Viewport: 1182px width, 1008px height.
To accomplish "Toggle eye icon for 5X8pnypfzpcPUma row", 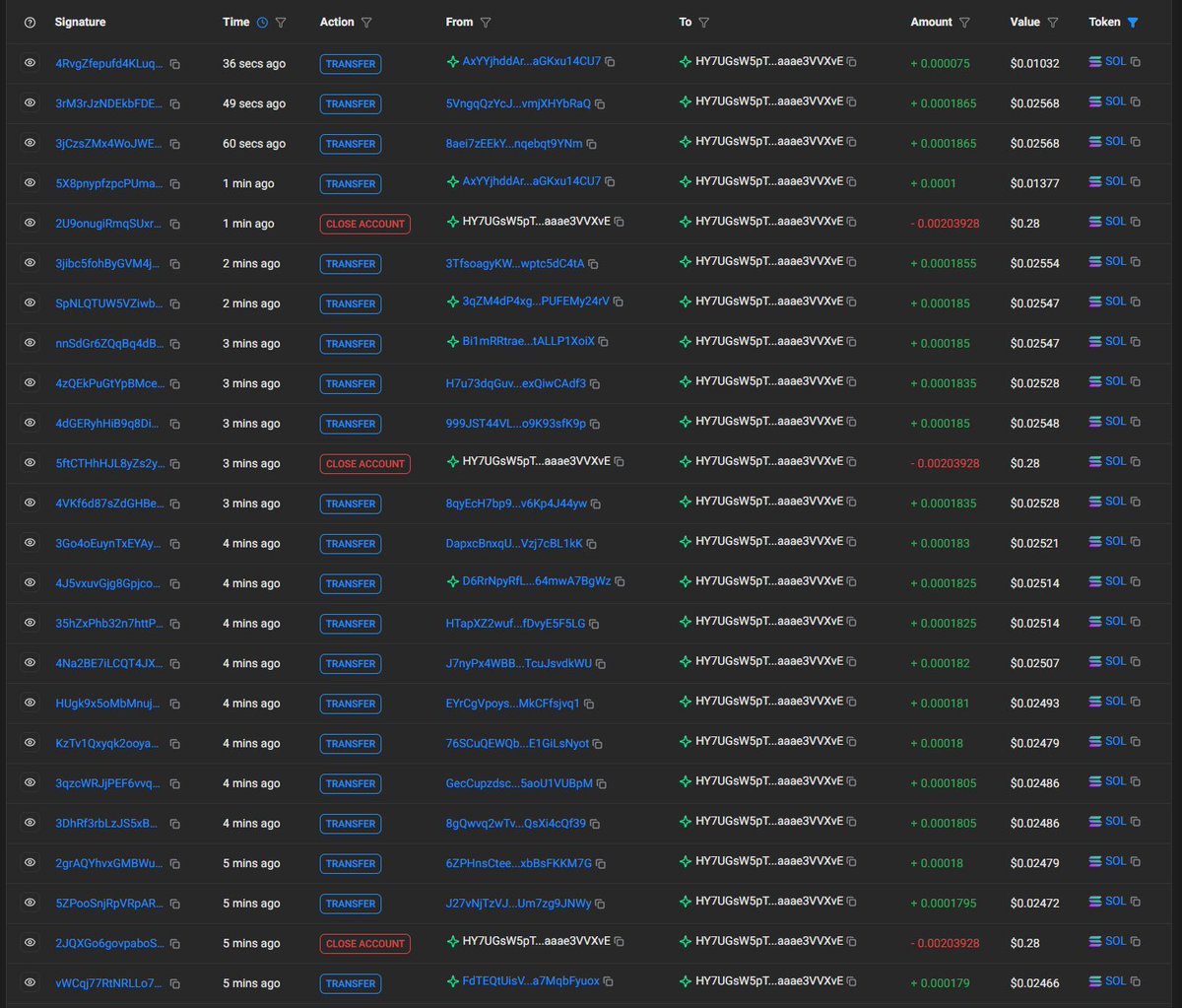I will (30, 183).
